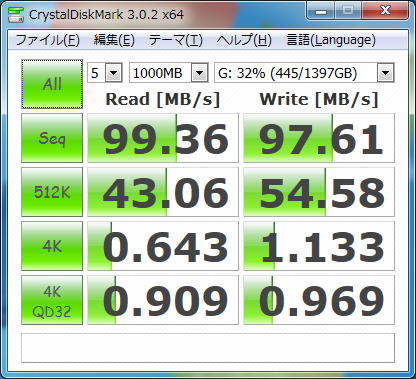Start the 512K random test

52,192
